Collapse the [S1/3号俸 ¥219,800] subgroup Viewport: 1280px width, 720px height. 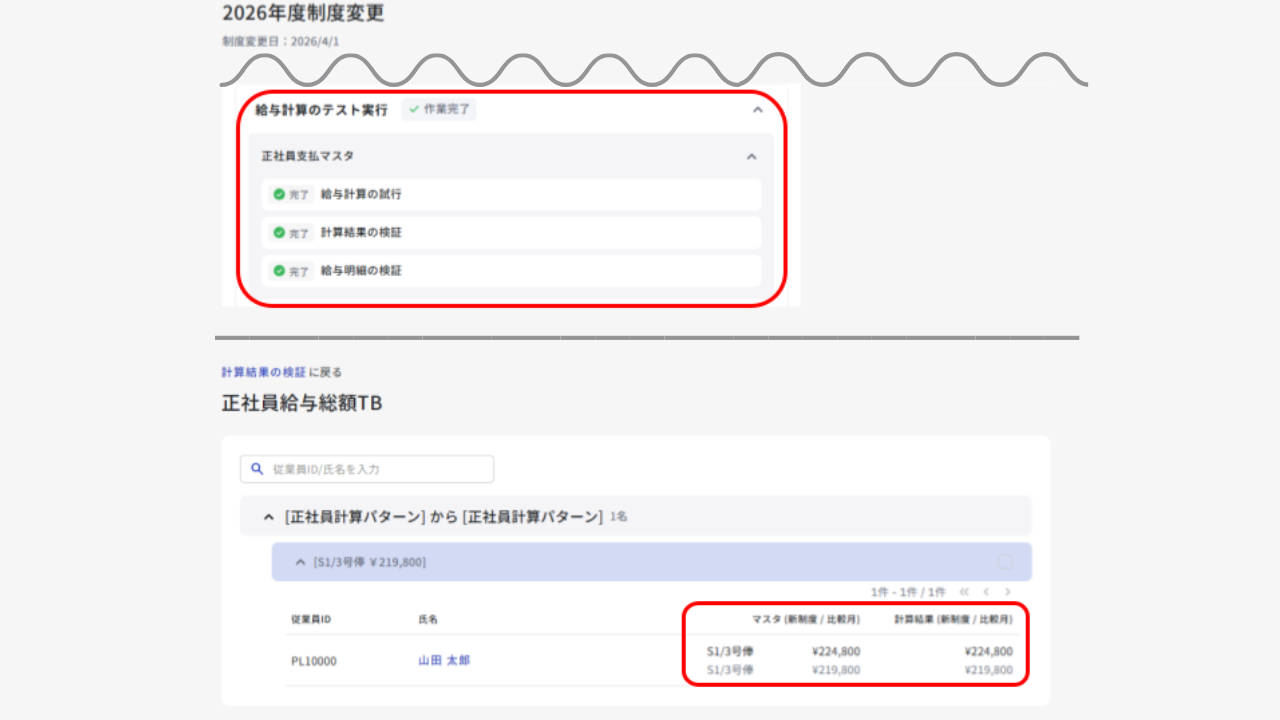tap(299, 561)
